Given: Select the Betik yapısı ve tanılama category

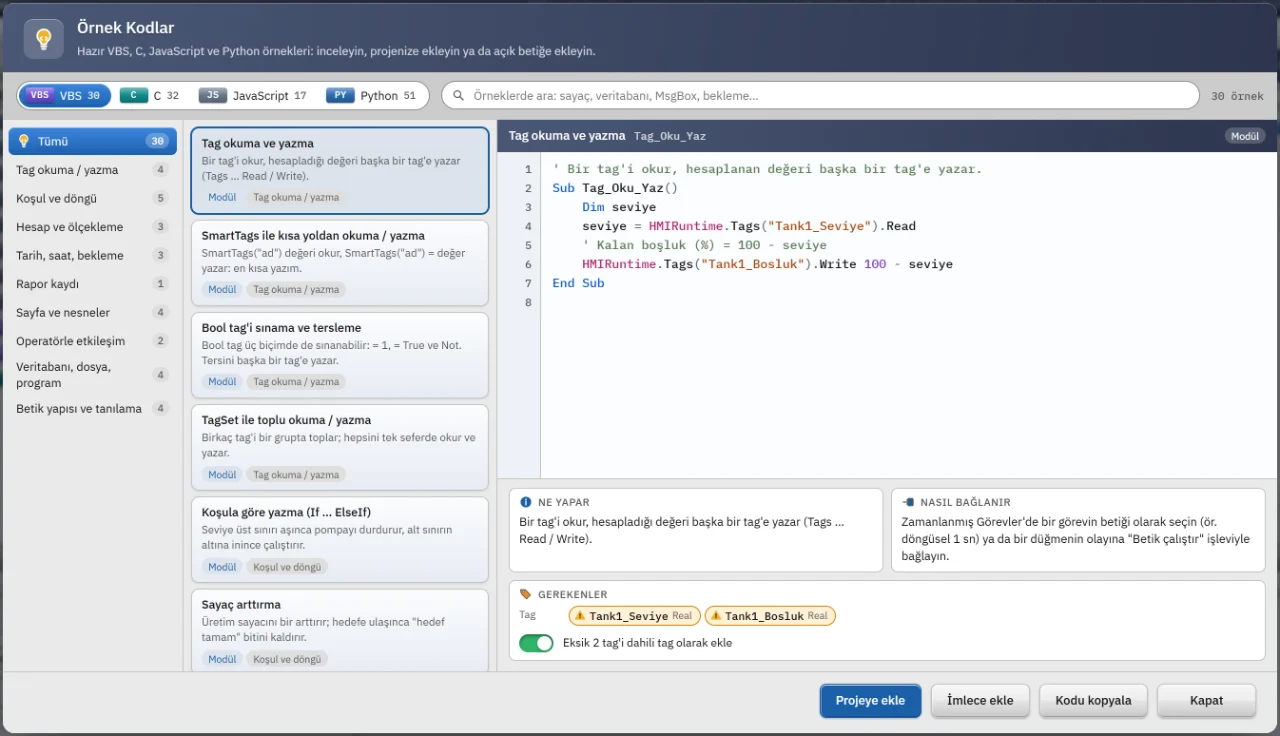Looking at the screenshot, I should [93, 408].
